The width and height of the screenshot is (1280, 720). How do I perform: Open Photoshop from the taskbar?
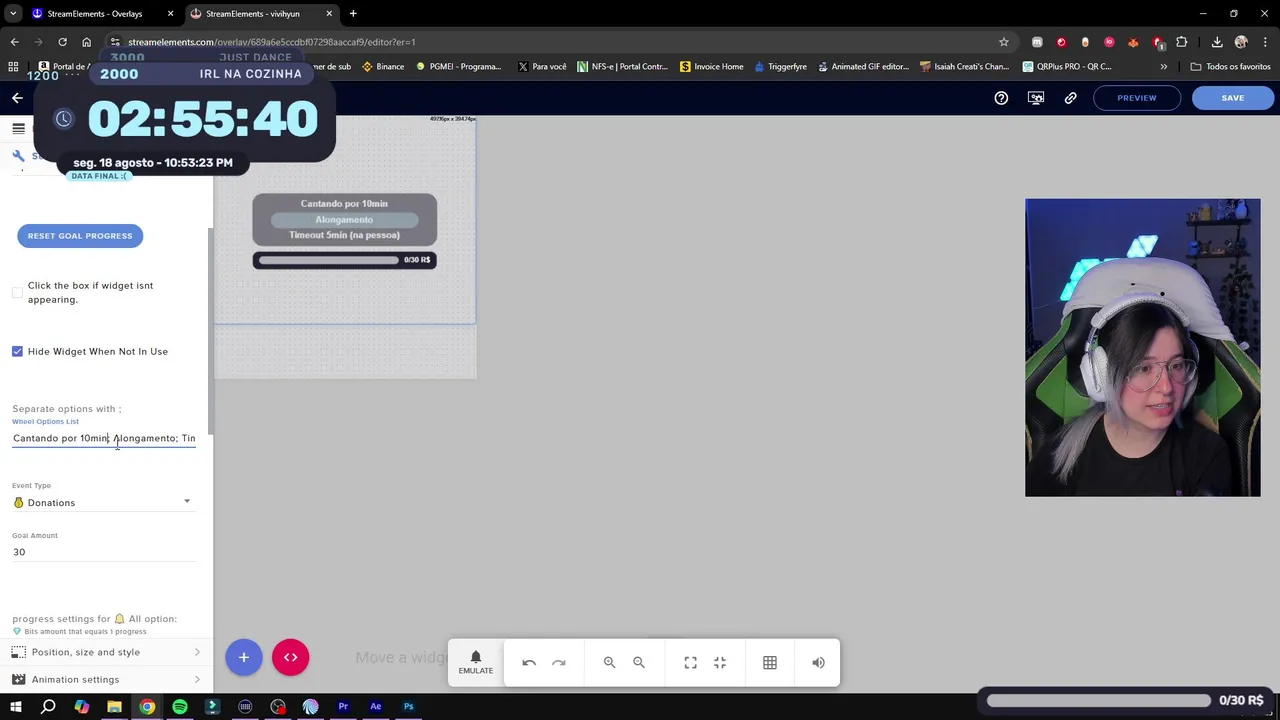408,707
